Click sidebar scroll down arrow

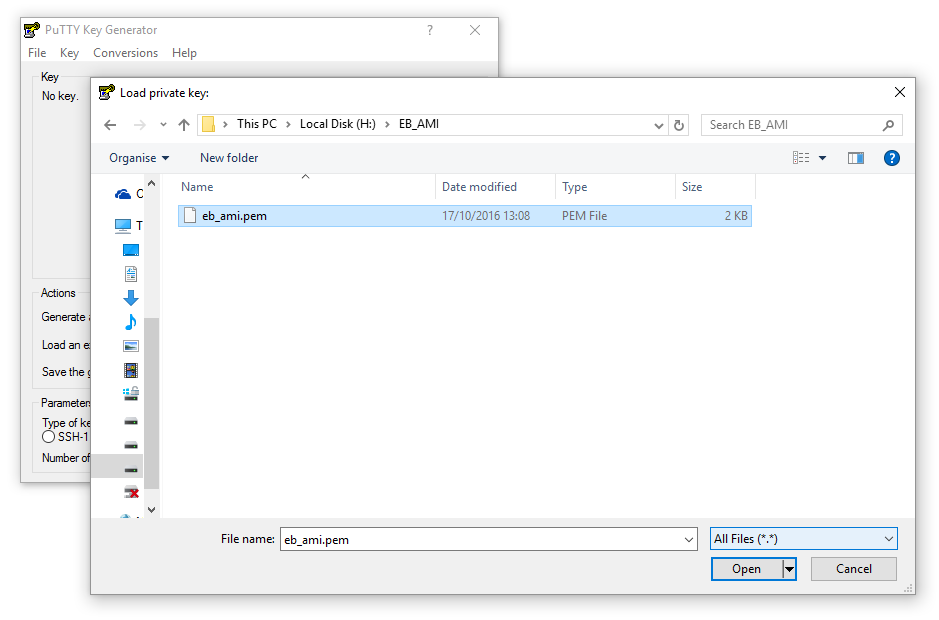tap(152, 510)
